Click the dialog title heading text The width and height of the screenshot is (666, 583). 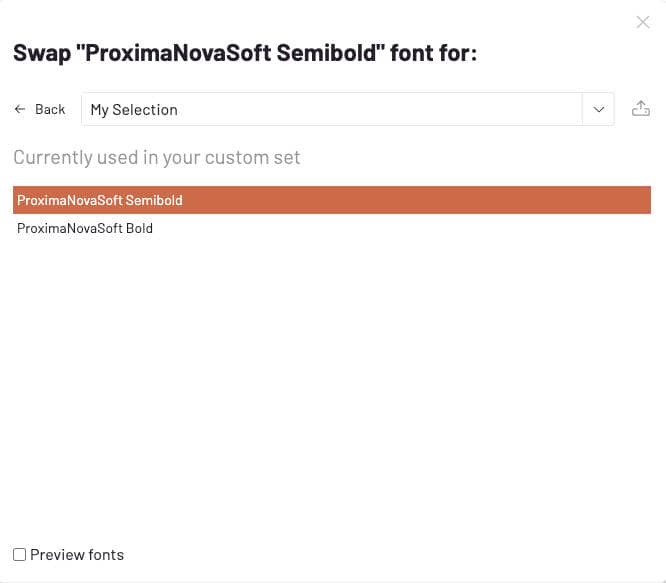[245, 53]
